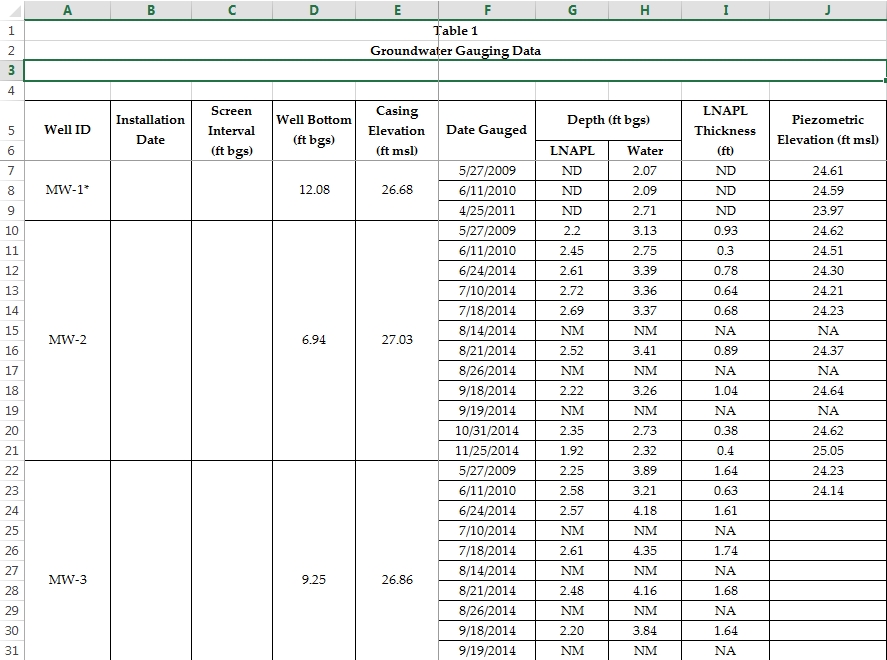This screenshot has width=887, height=660.
Task: Click piezometric elevation 24.30
Action: coord(828,271)
